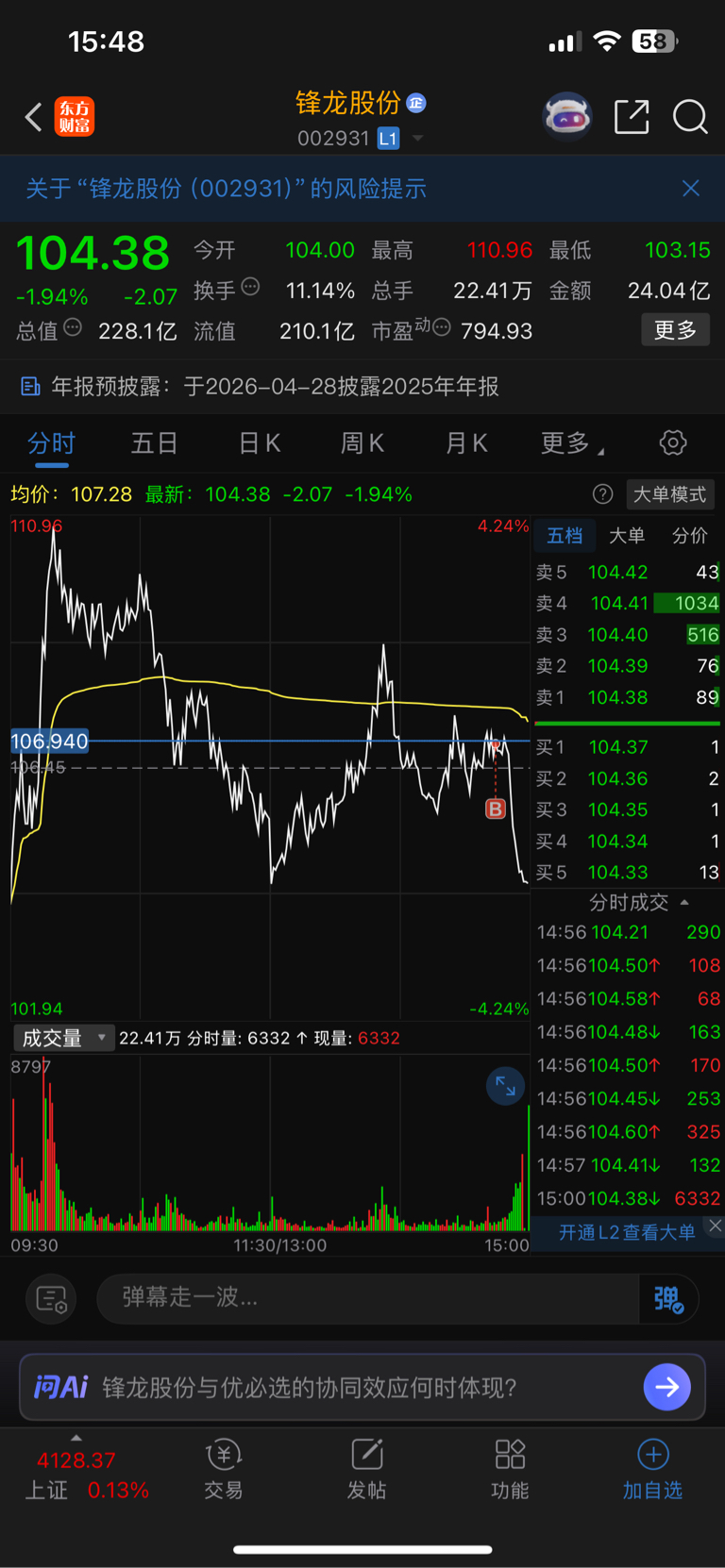Tap 加自选 add to watchlist
Image resolution: width=725 pixels, height=1568 pixels.
point(652,1470)
